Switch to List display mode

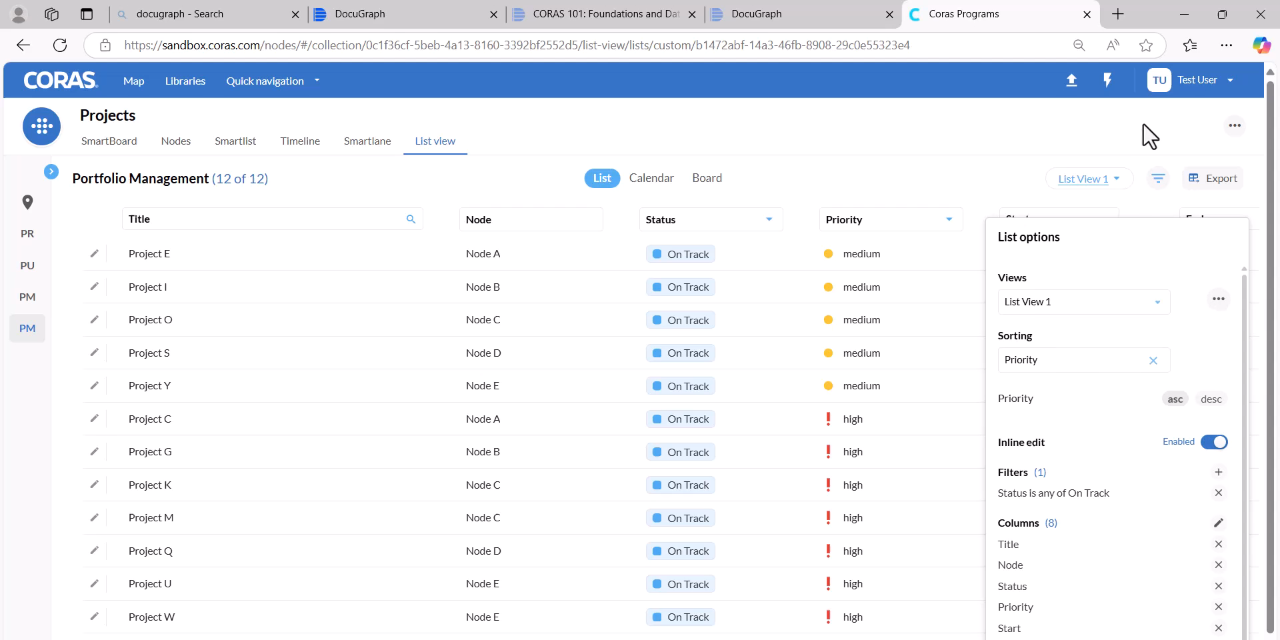point(602,178)
